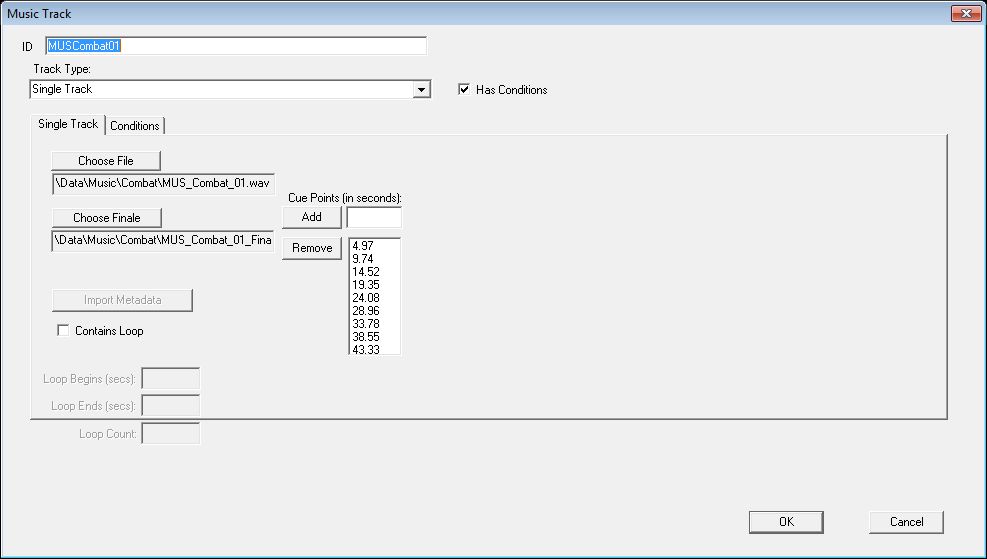Click the cue point entry field beside Add

coord(374,217)
